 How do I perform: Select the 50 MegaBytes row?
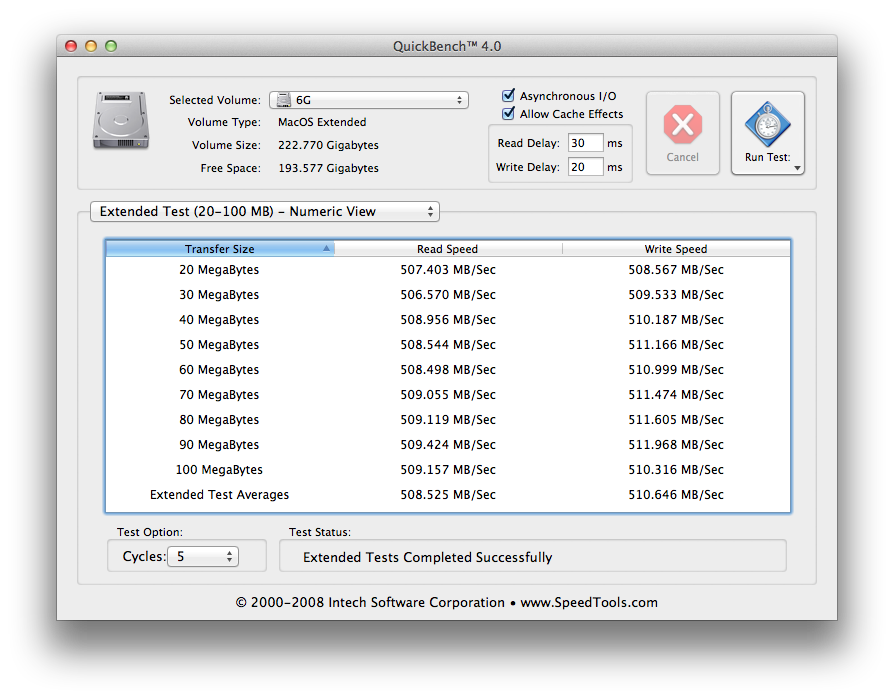[x=448, y=345]
